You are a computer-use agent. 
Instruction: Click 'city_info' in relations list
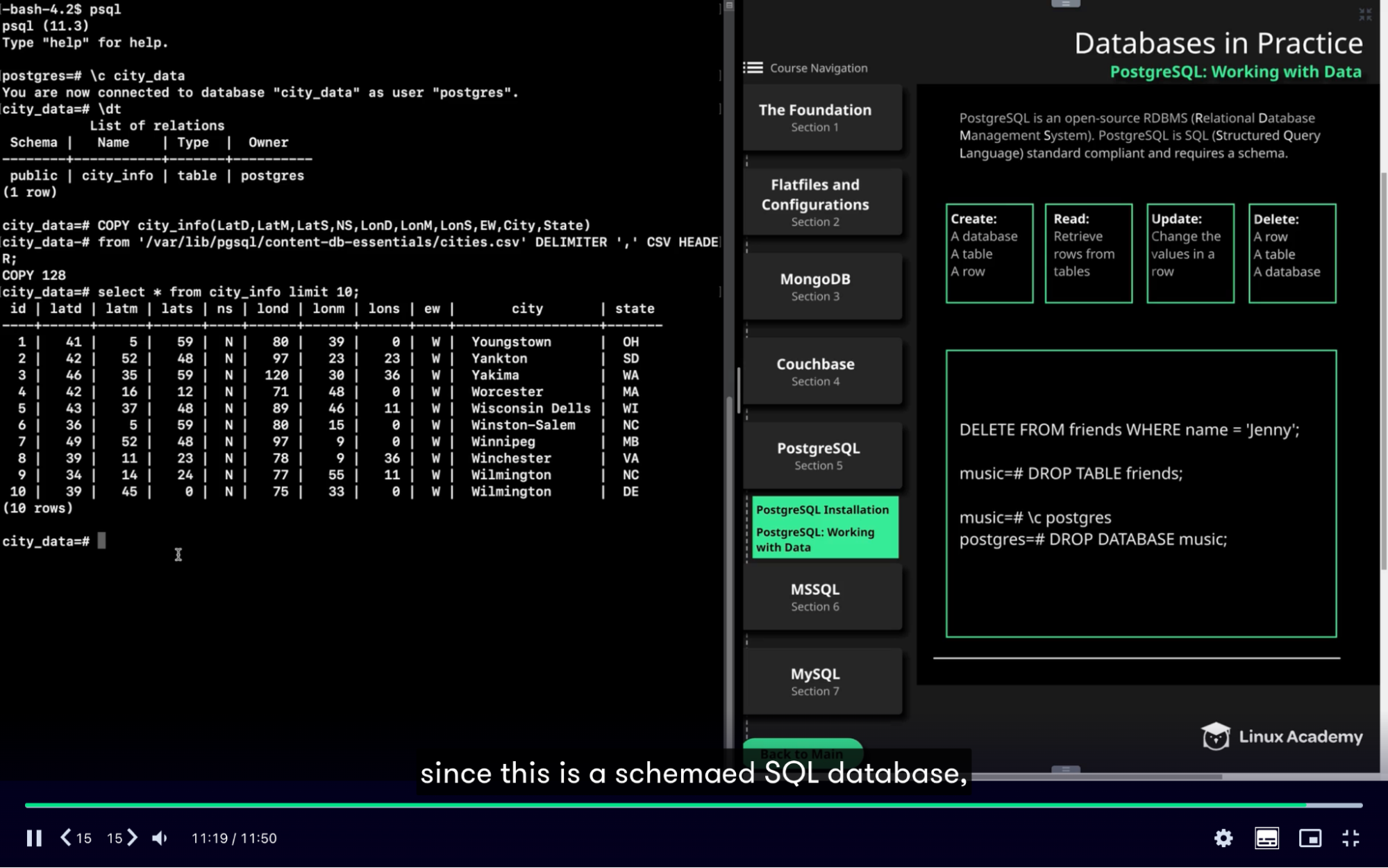tap(117, 176)
